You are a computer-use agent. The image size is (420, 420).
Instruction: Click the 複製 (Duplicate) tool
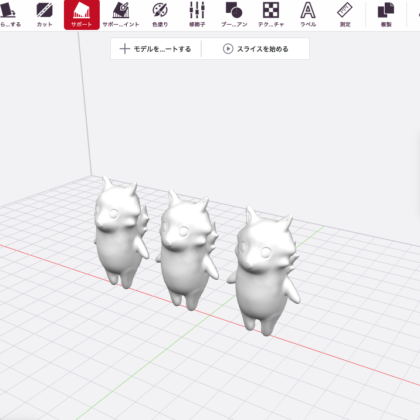point(386,15)
